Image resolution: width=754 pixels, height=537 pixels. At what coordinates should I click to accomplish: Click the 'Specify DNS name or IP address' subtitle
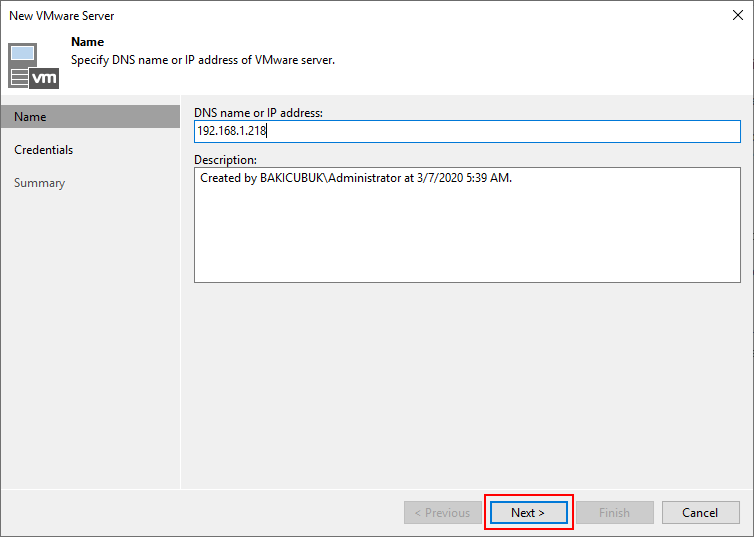pos(203,60)
